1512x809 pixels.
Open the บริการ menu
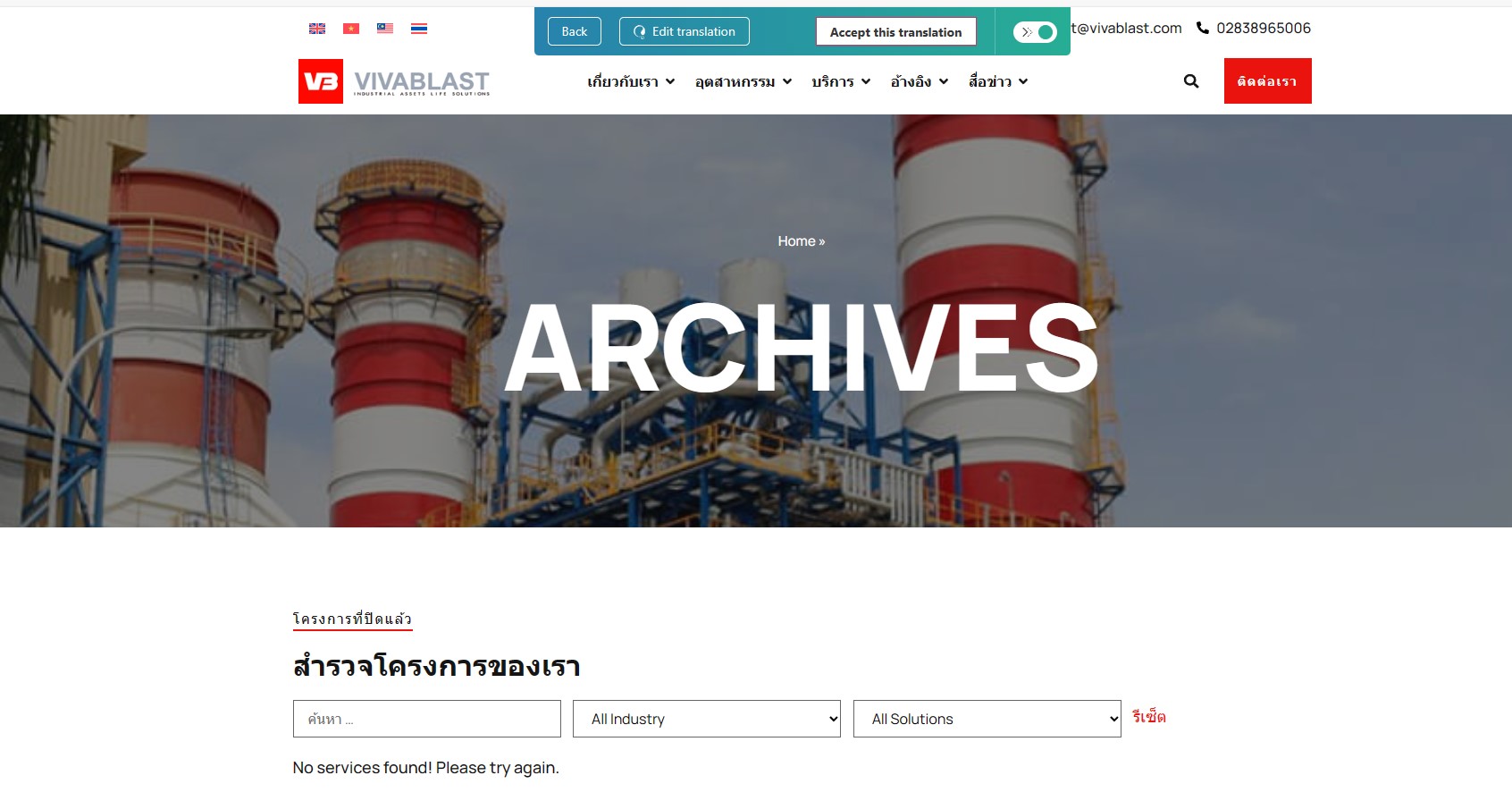point(833,81)
